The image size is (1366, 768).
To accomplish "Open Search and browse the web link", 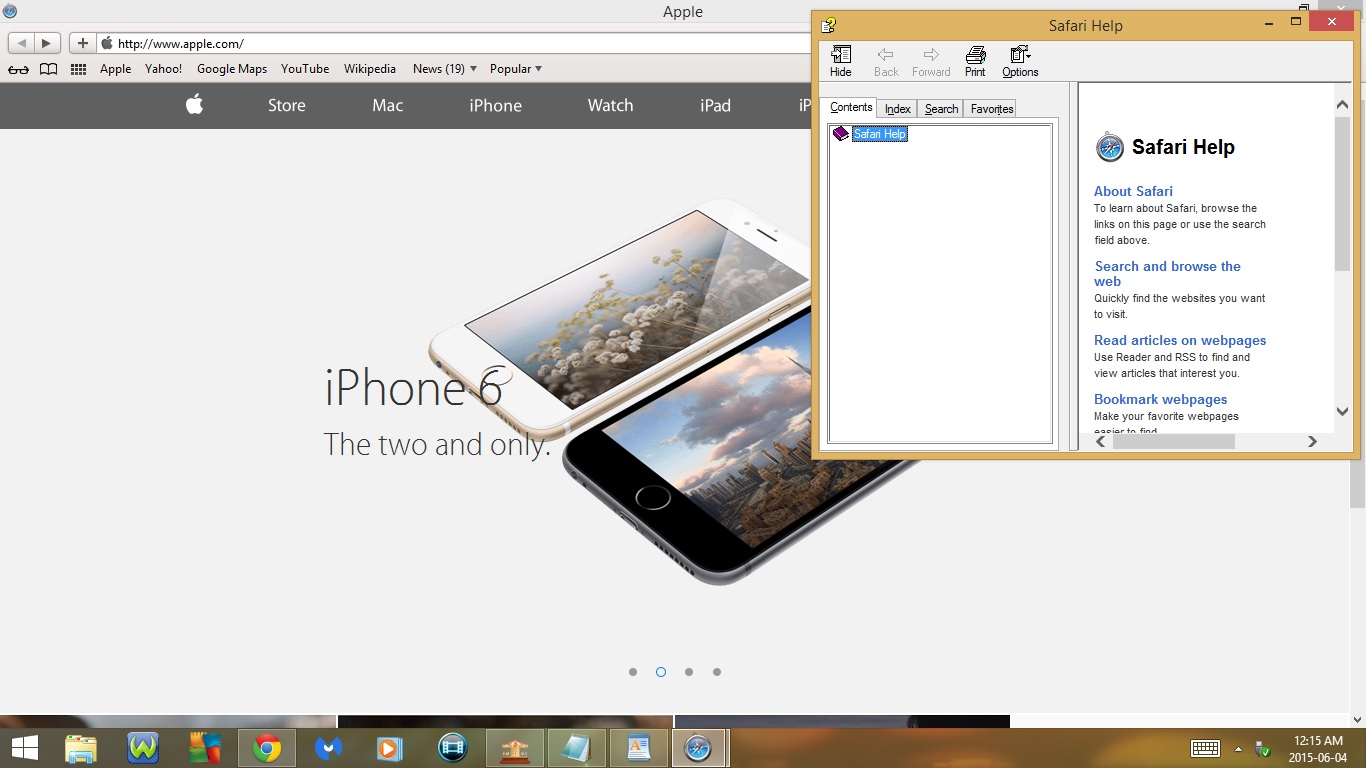I will pos(1167,274).
